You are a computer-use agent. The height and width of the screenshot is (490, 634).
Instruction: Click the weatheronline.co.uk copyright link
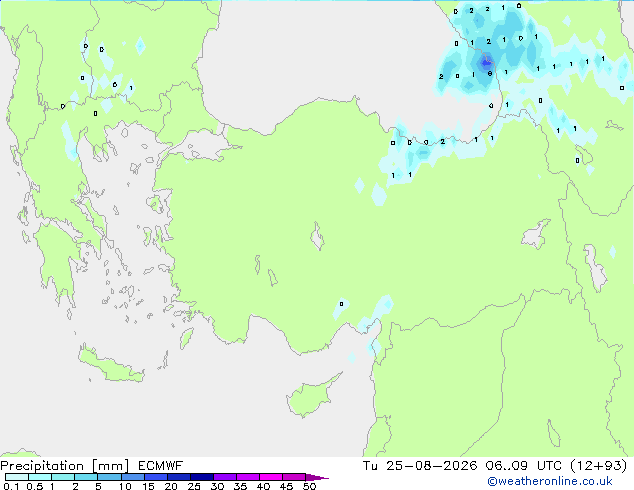pyautogui.click(x=550, y=481)
